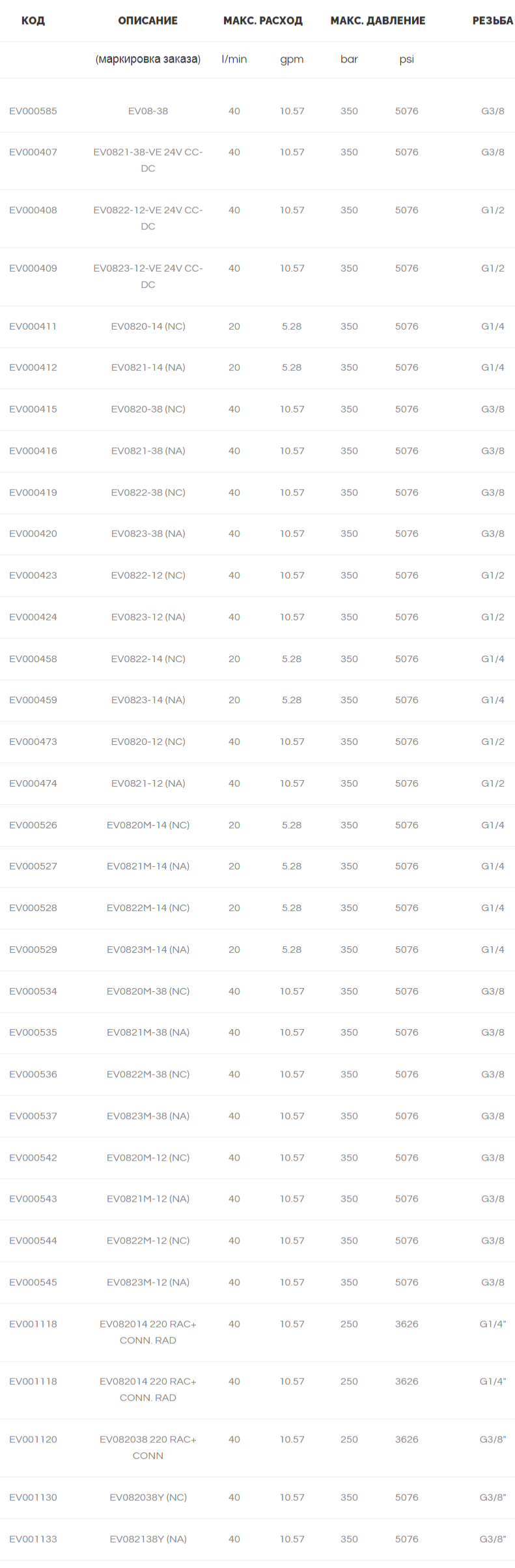Click the МАКС. РАСХОД column header
The height and width of the screenshot is (1568, 515).
point(263,21)
